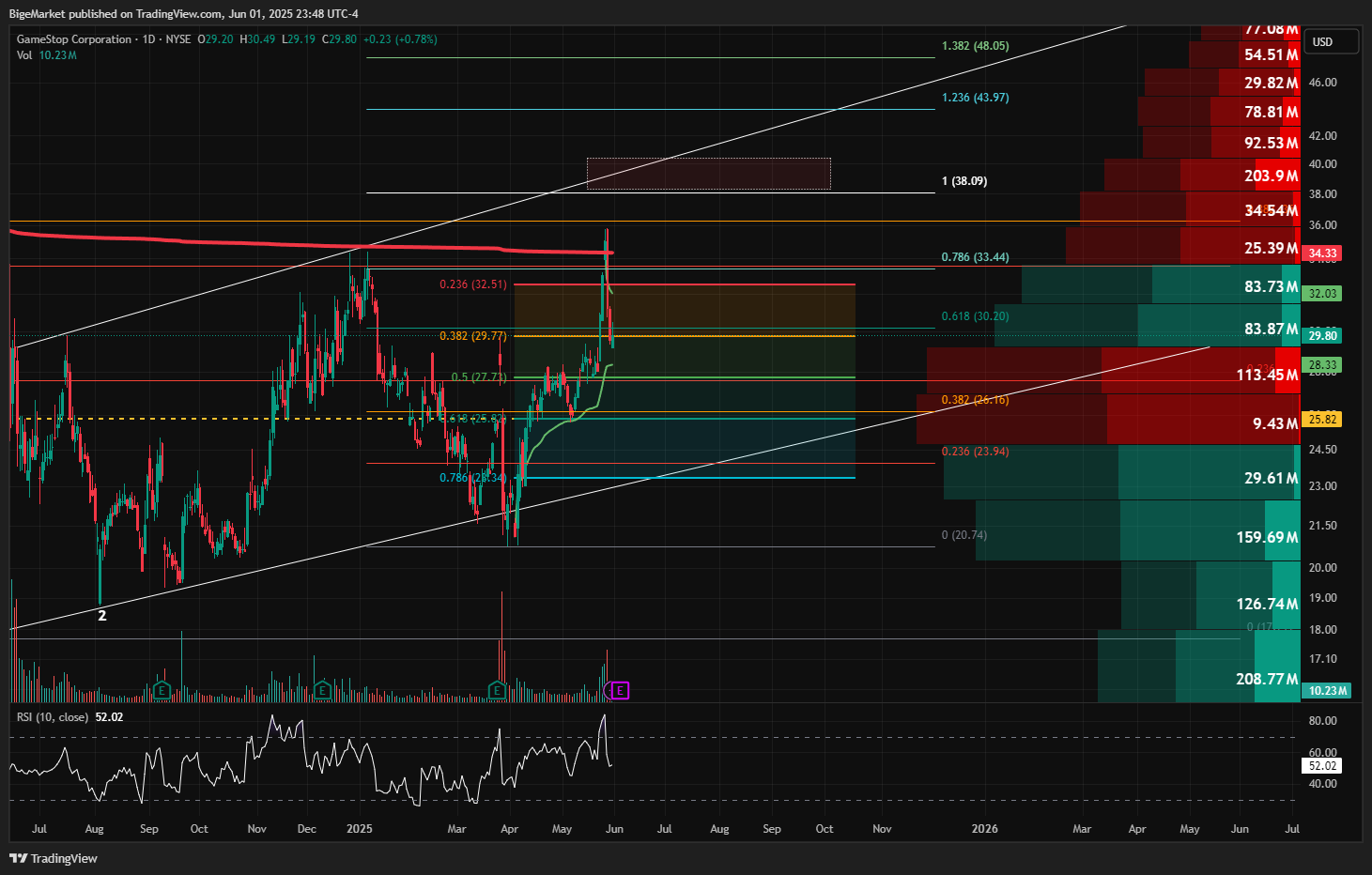Click the earnings E marker near December
Image resolution: width=1372 pixels, height=875 pixels.
322,691
